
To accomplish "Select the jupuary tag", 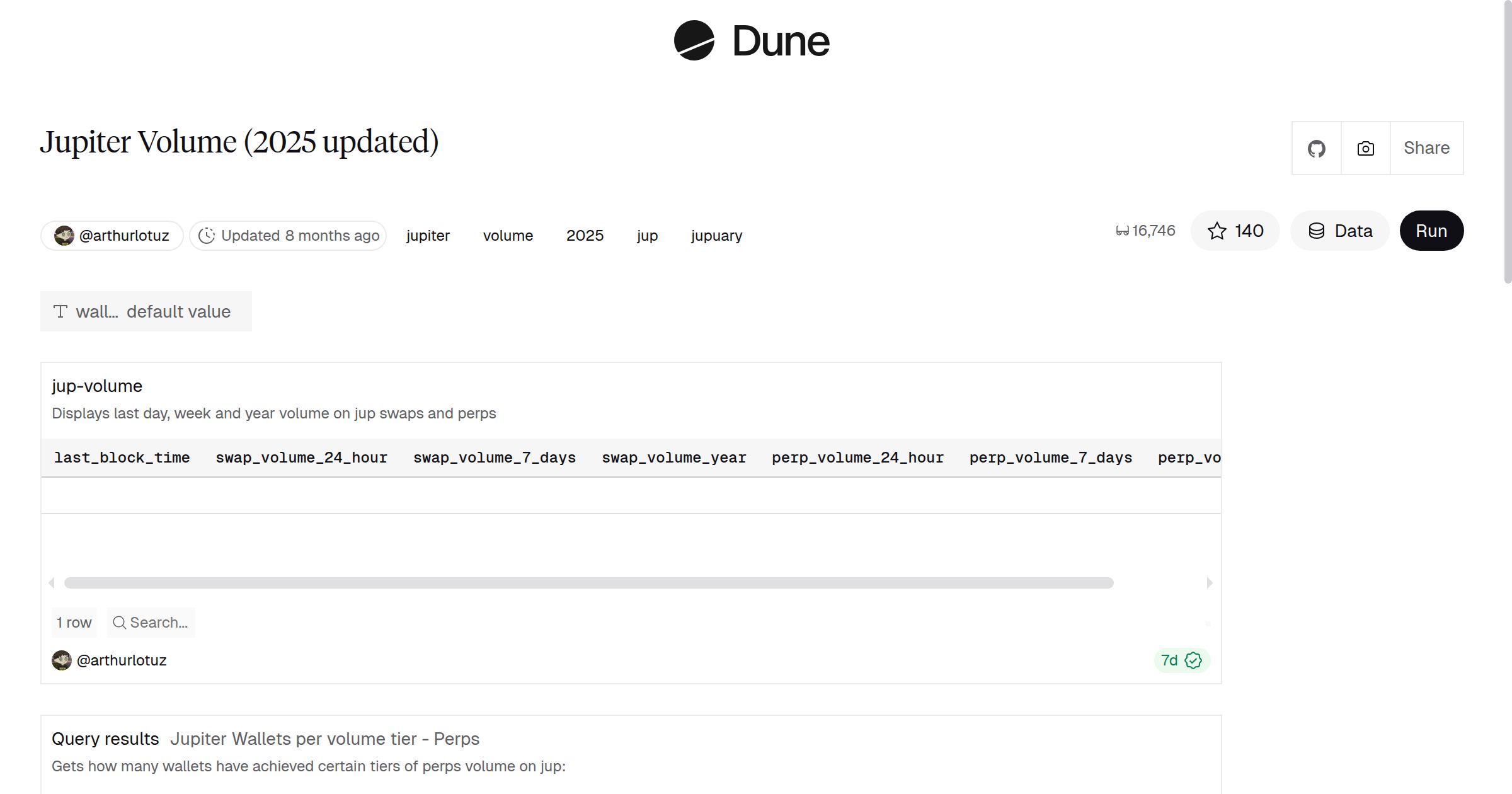I will pyautogui.click(x=716, y=235).
